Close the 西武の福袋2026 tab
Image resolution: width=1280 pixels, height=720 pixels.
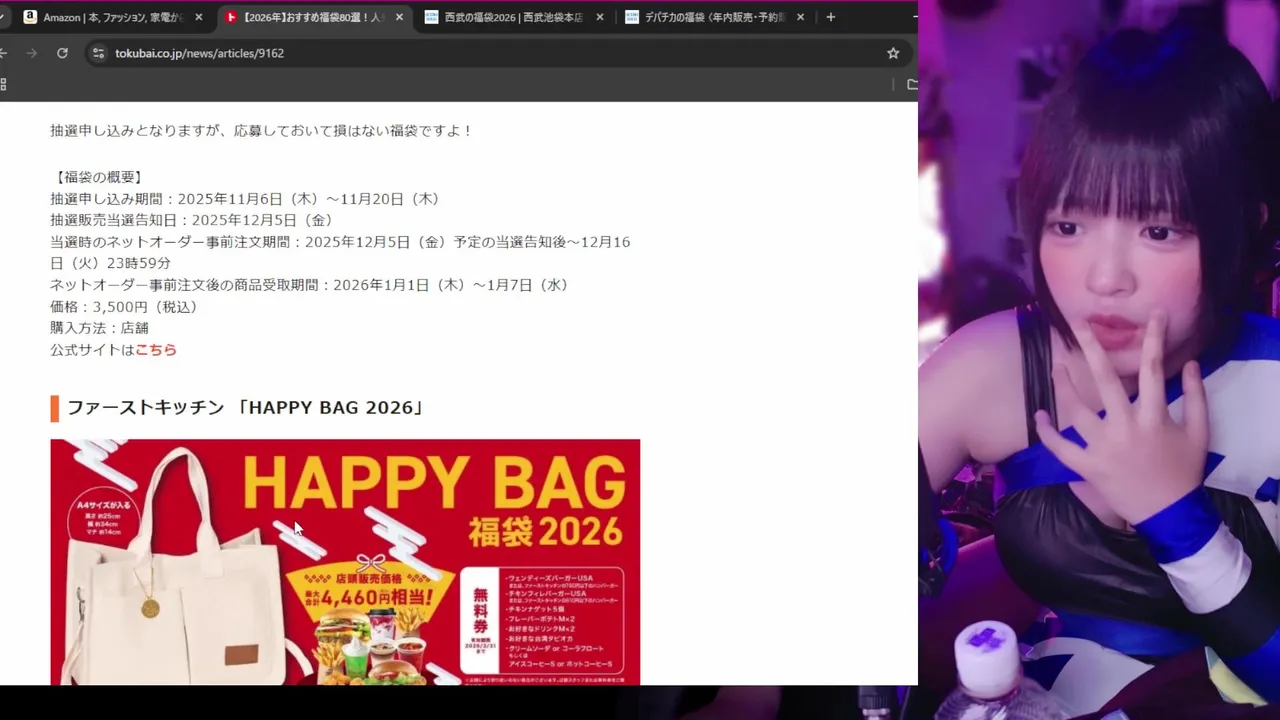click(600, 17)
